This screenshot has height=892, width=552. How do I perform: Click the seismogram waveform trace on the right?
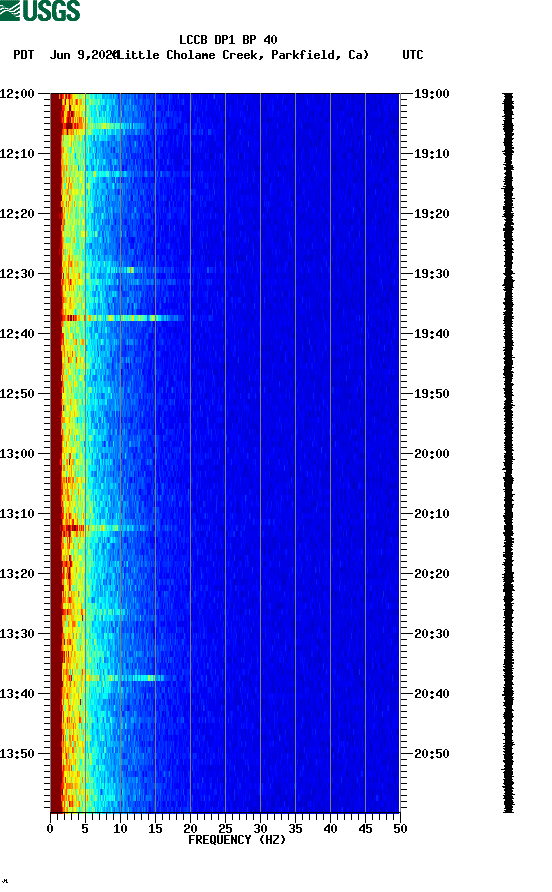[x=508, y=452]
